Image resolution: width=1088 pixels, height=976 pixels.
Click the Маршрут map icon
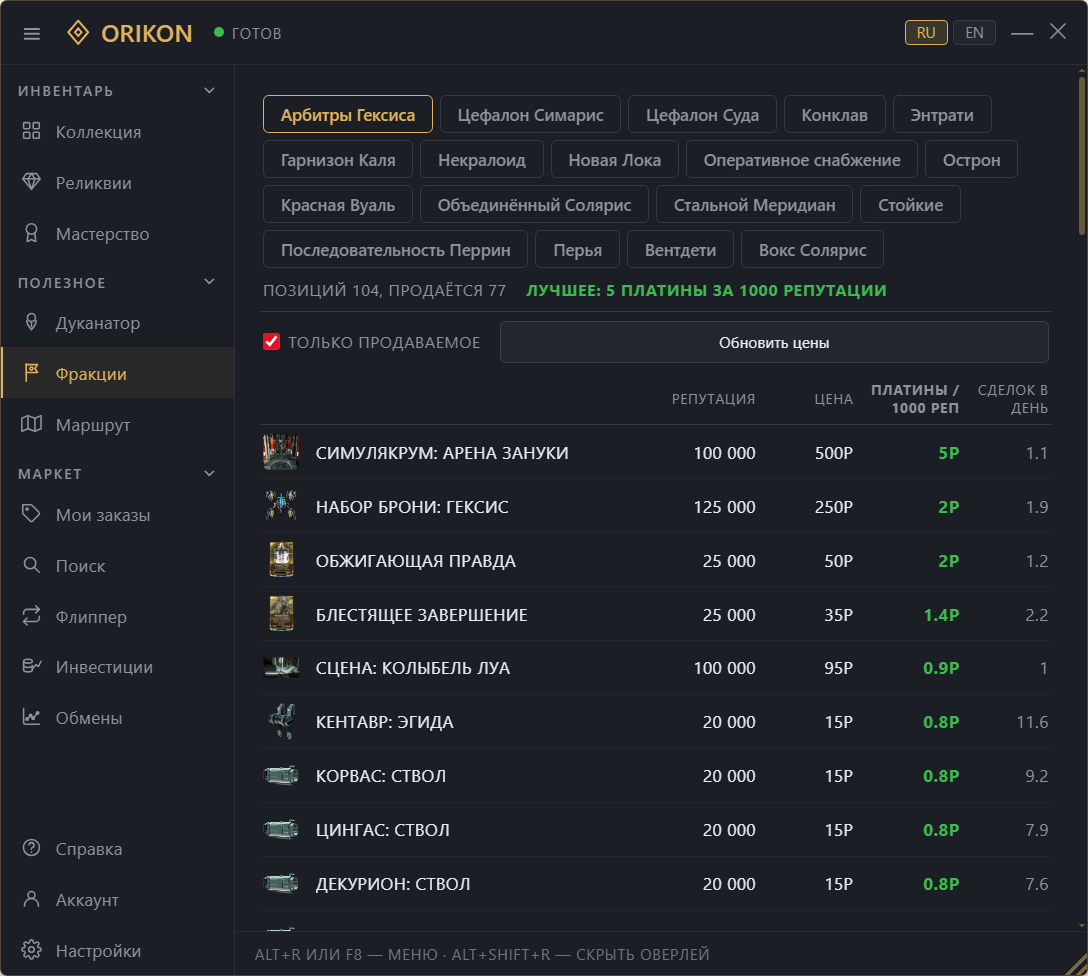31,424
